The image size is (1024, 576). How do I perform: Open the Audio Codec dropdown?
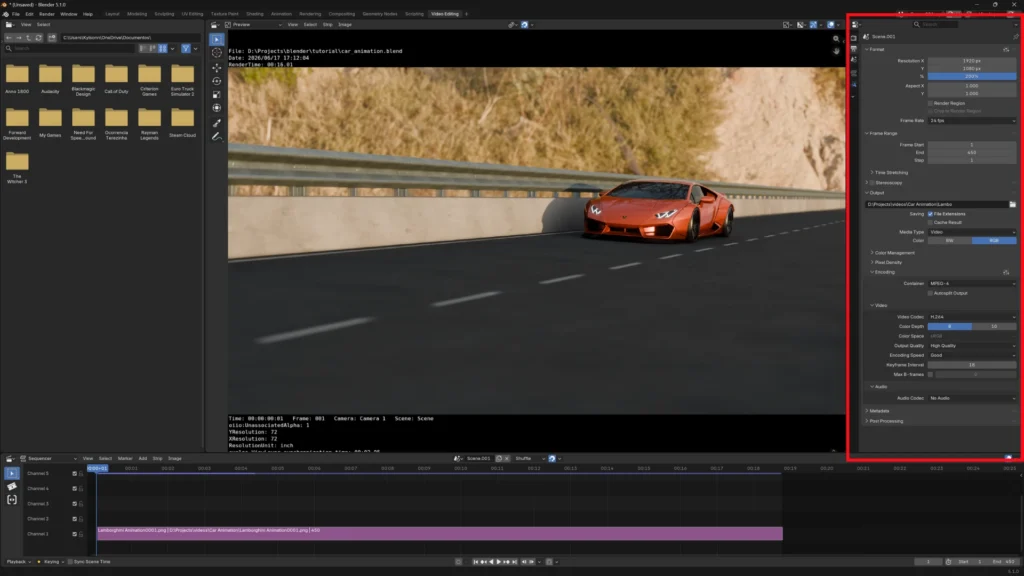972,398
